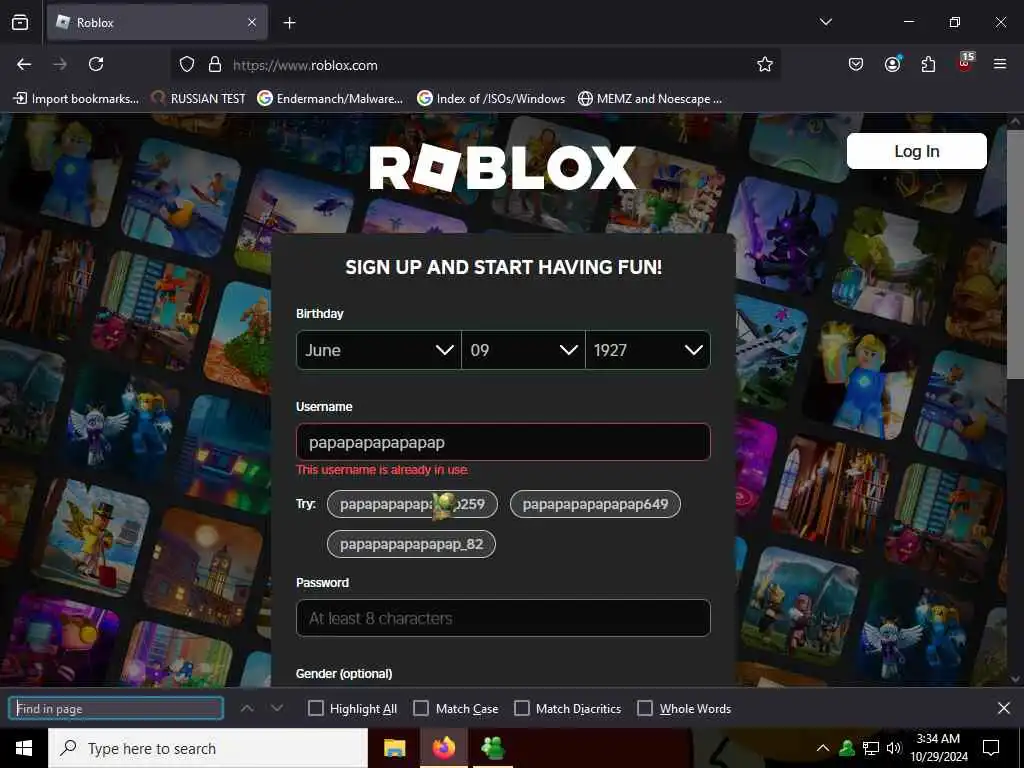The width and height of the screenshot is (1024, 768).
Task: Click the Firefox taskbar icon
Action: tap(443, 748)
